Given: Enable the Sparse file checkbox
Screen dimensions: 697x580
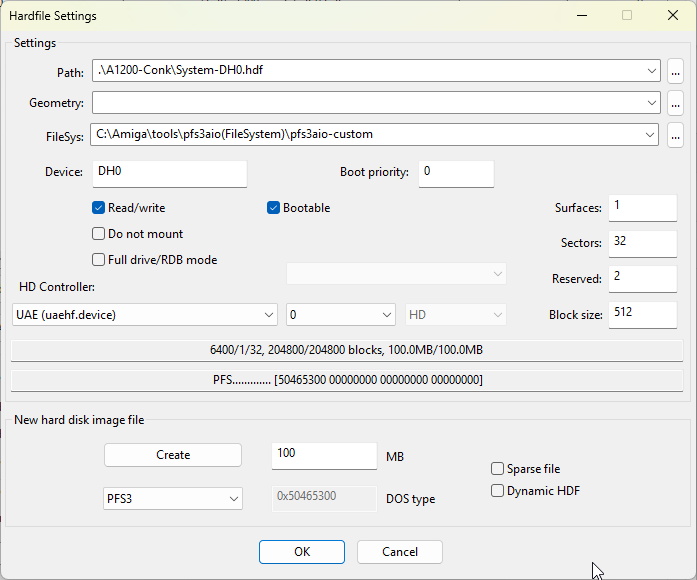Looking at the screenshot, I should click(x=498, y=469).
